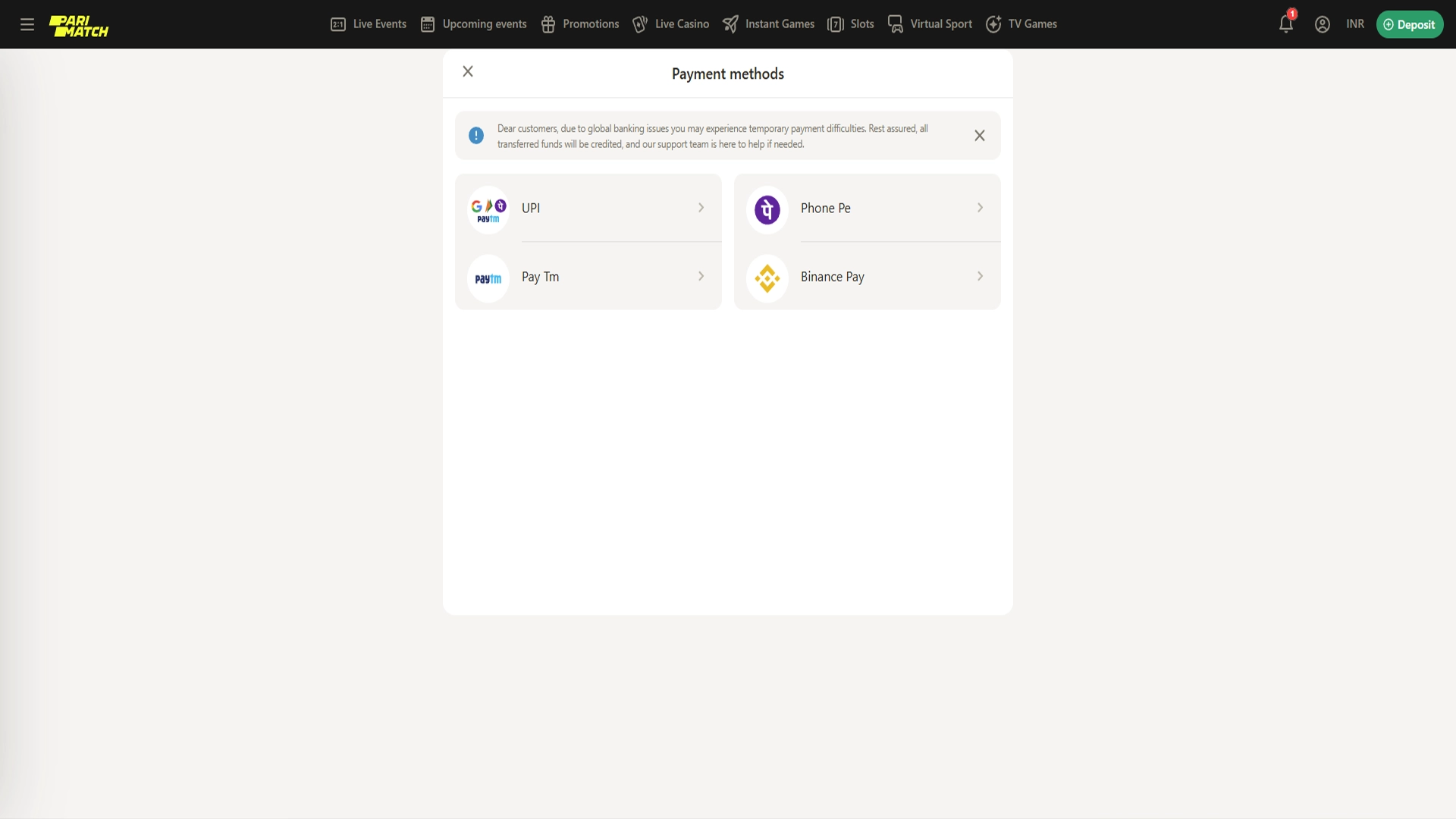Select the INR currency label

click(x=1354, y=24)
